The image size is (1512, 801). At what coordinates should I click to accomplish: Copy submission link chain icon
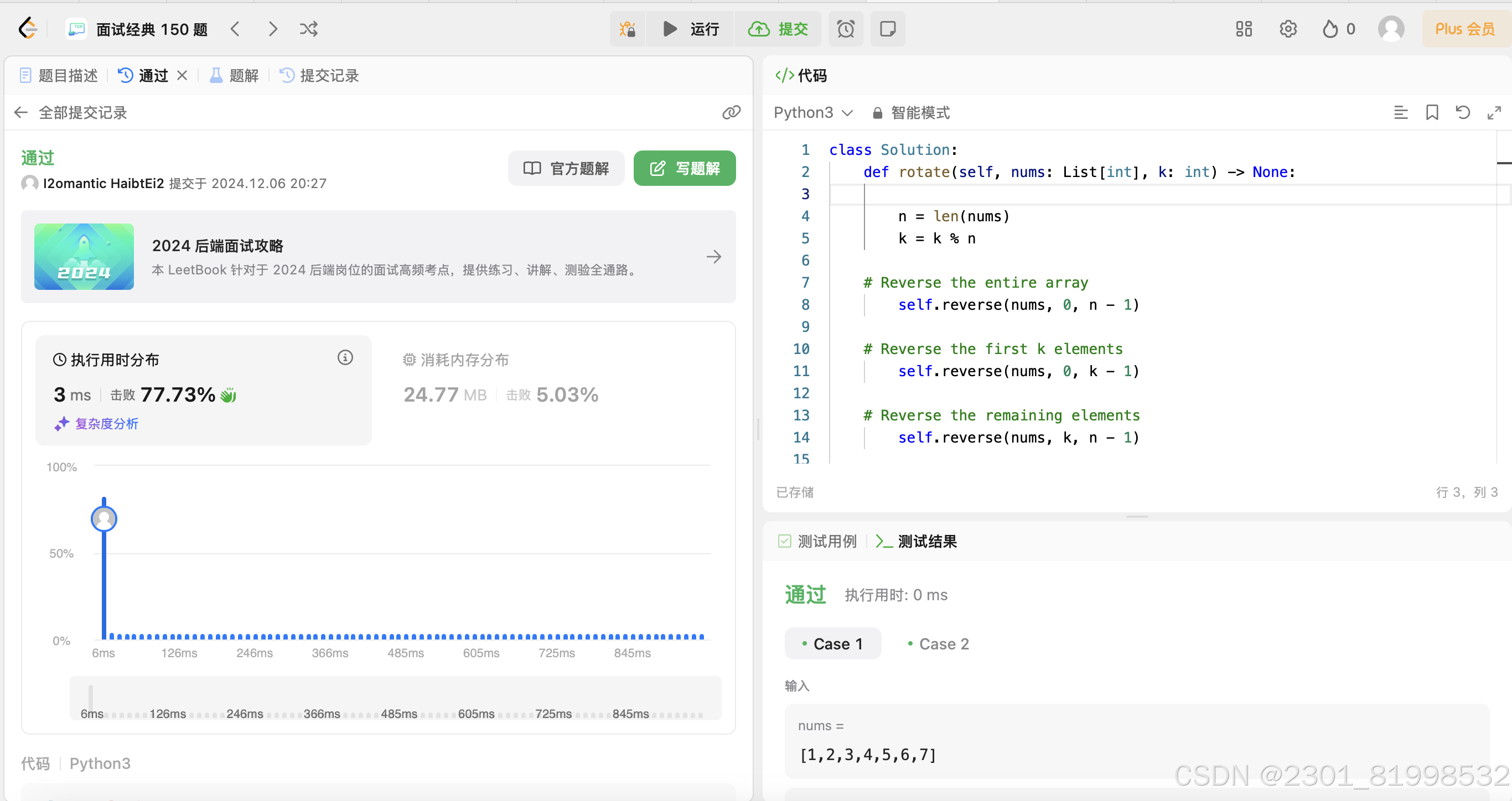point(731,113)
